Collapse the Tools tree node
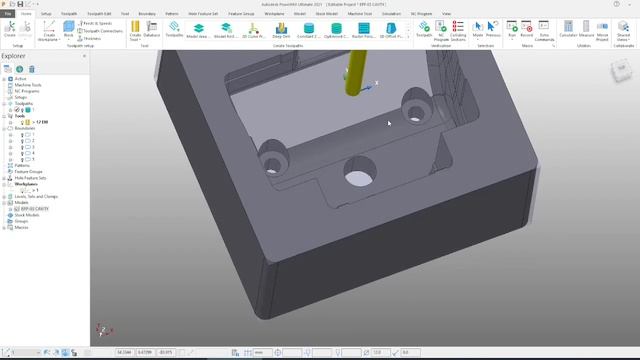The image size is (640, 360). pos(4,116)
